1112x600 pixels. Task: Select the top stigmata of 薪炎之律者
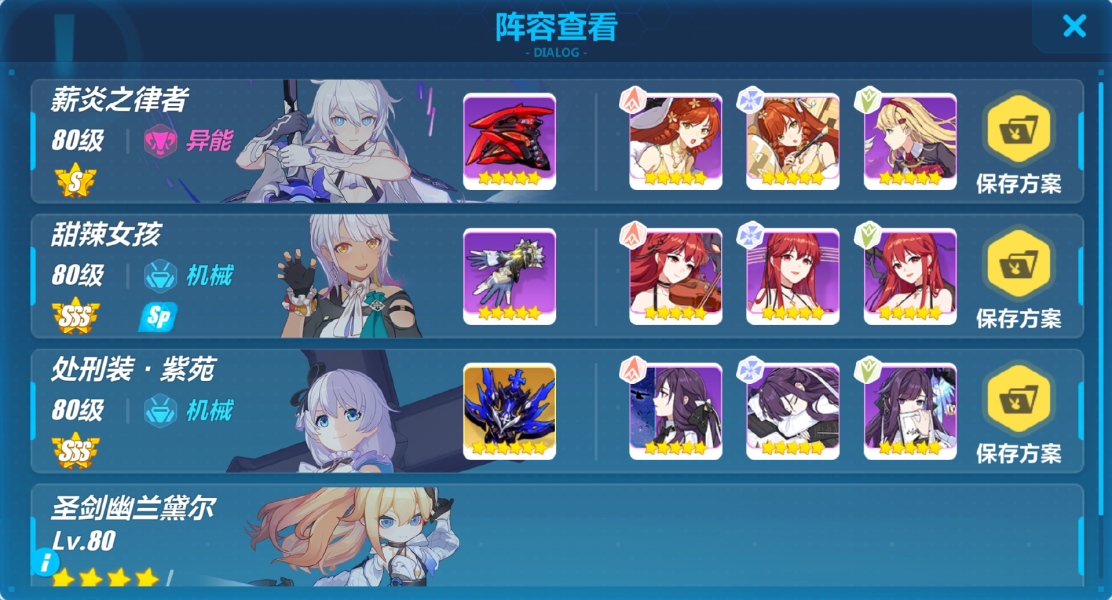click(675, 142)
